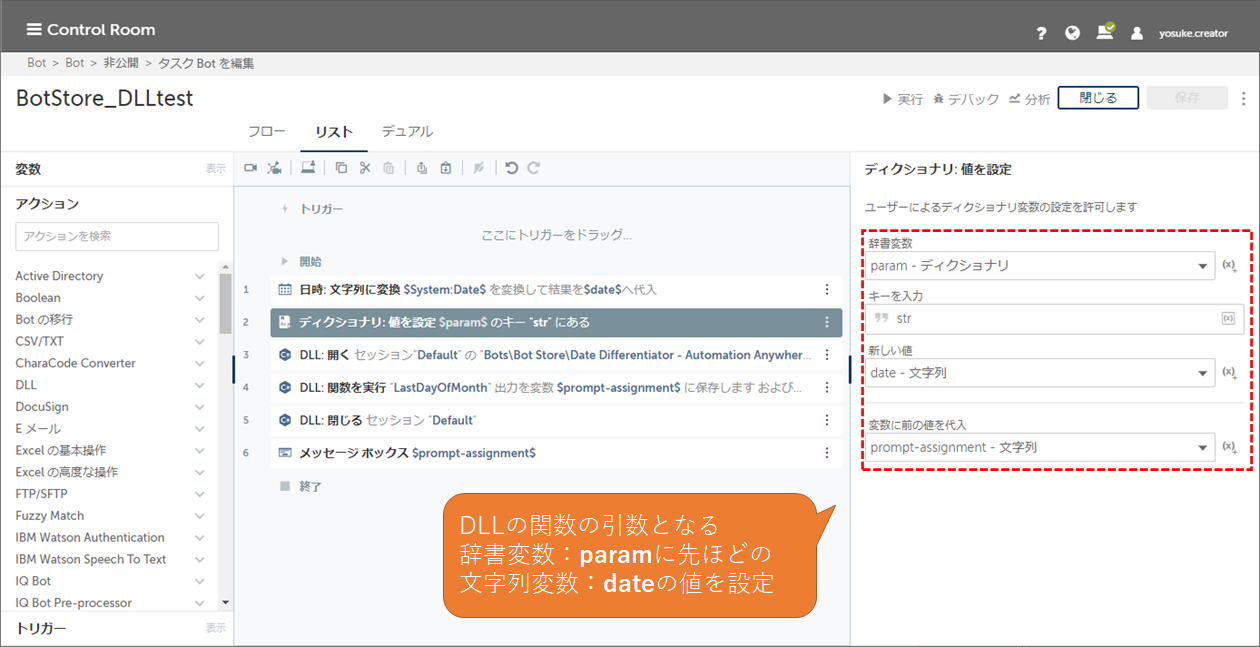Viewport: 1260px width, 647px height.
Task: Expand the Excel の基本操作 action group
Action: (x=200, y=450)
